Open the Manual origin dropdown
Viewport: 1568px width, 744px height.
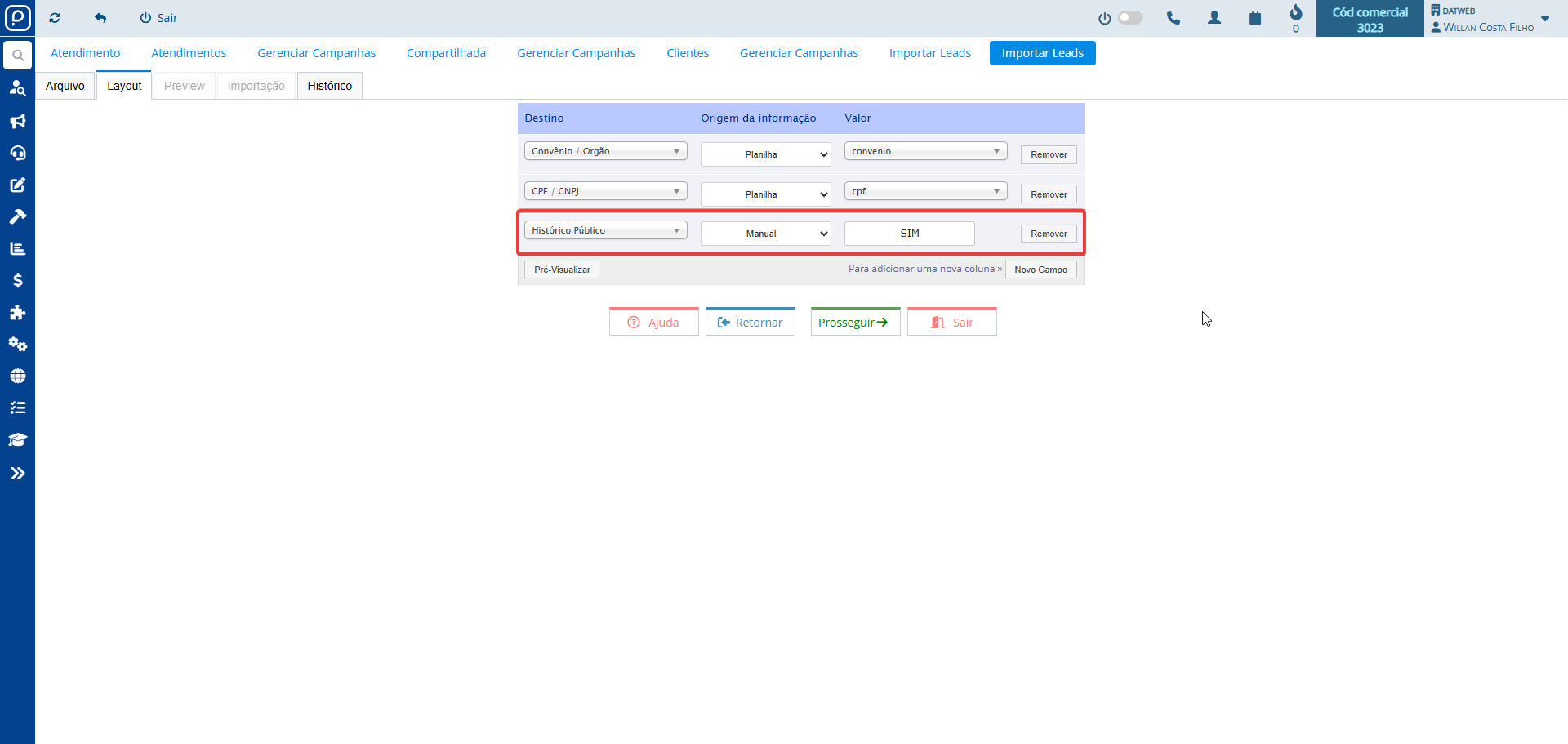point(765,234)
